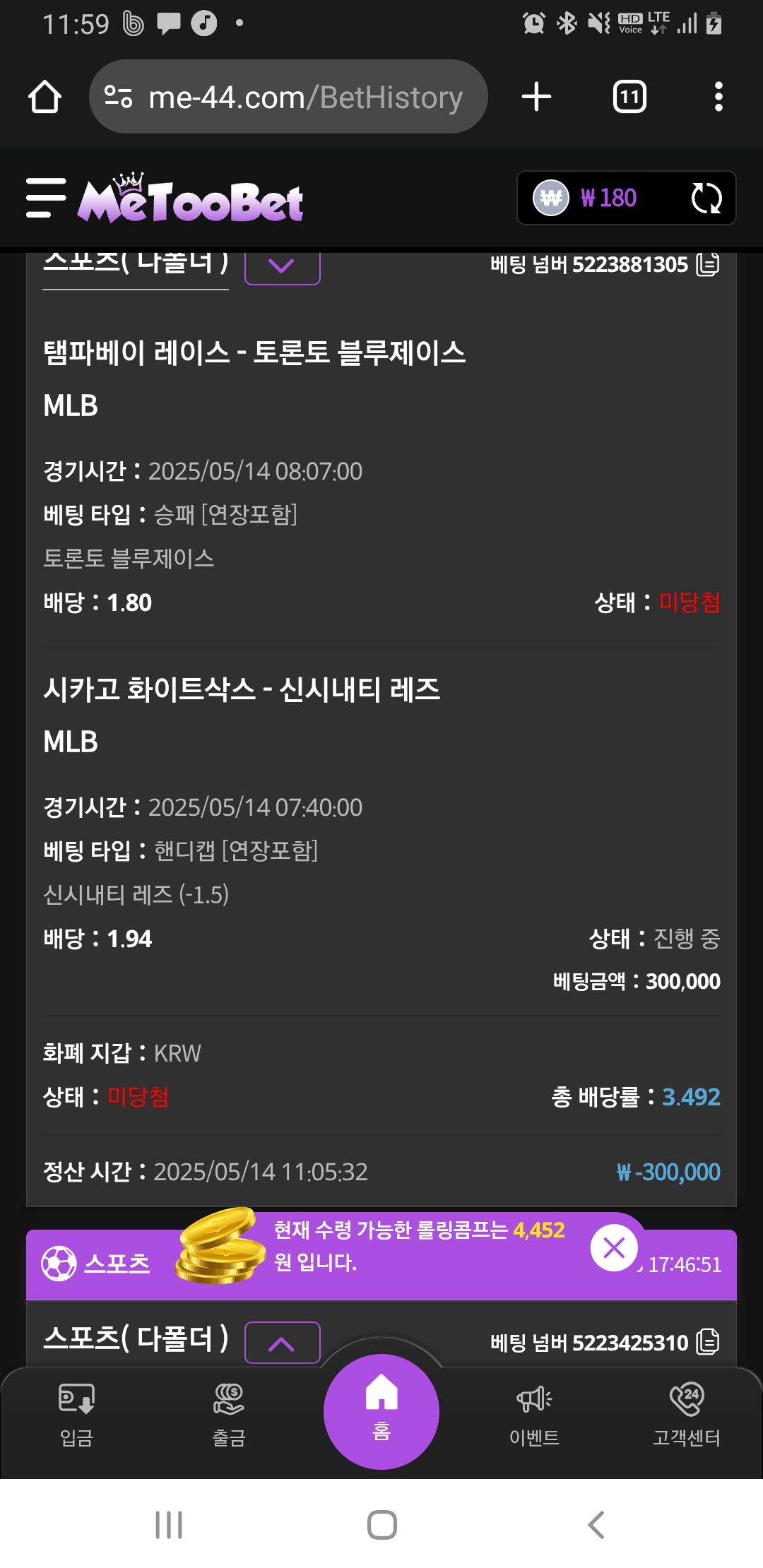Tap the 스포츠 soccer ball header
This screenshot has width=763, height=1568.
pos(95,1264)
